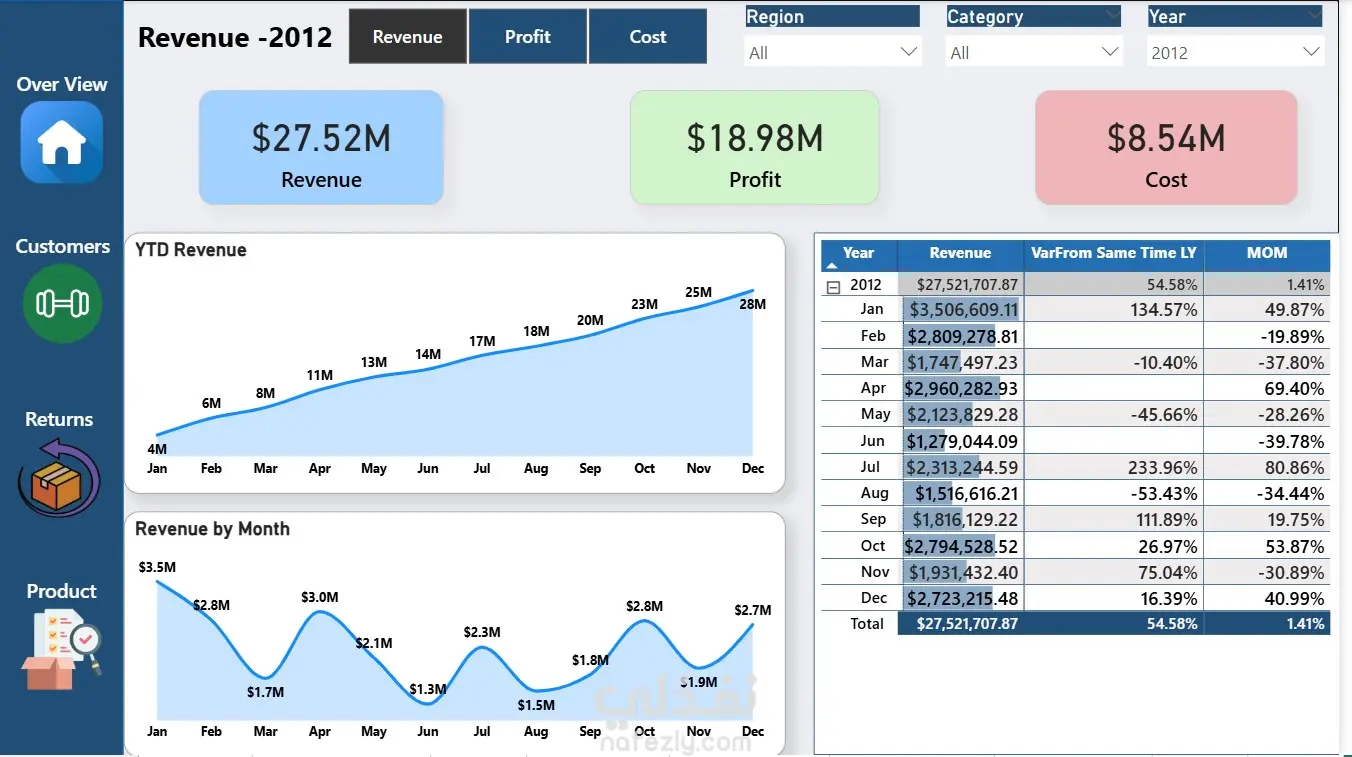Click the 28M data label on YTD chart
The image size is (1352, 757).
pos(753,304)
